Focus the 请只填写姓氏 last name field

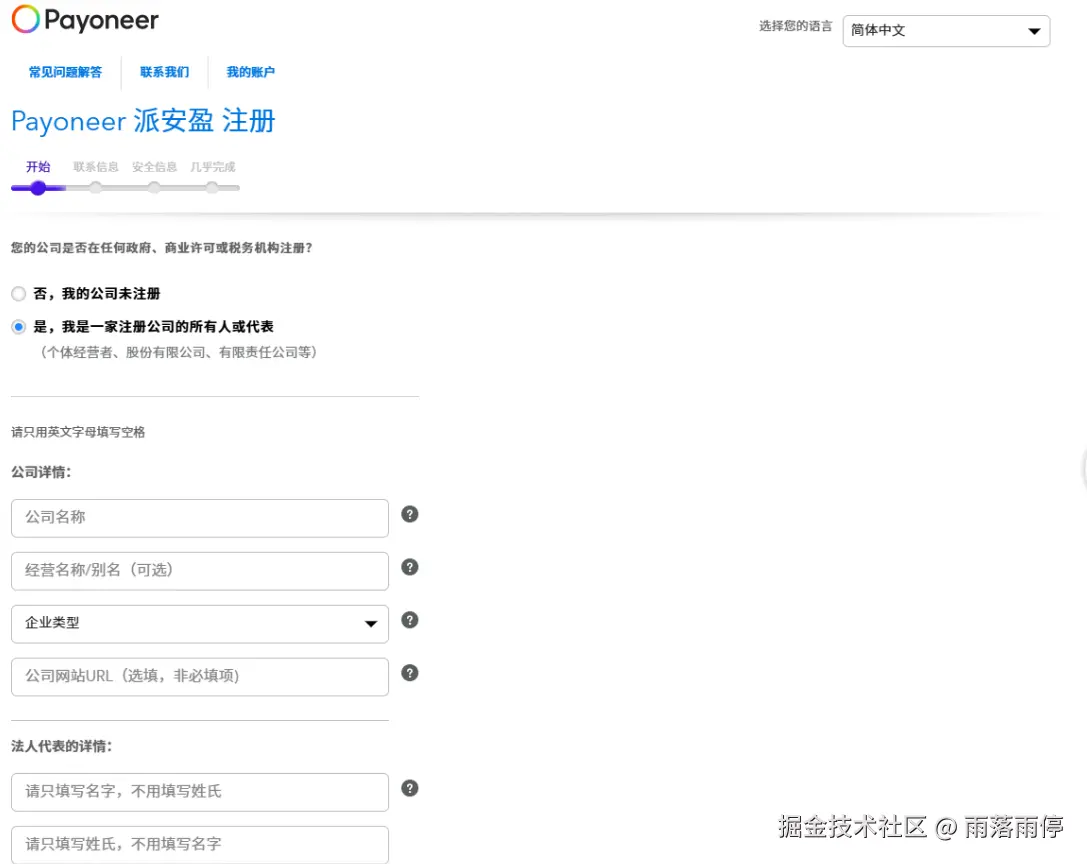tap(200, 845)
